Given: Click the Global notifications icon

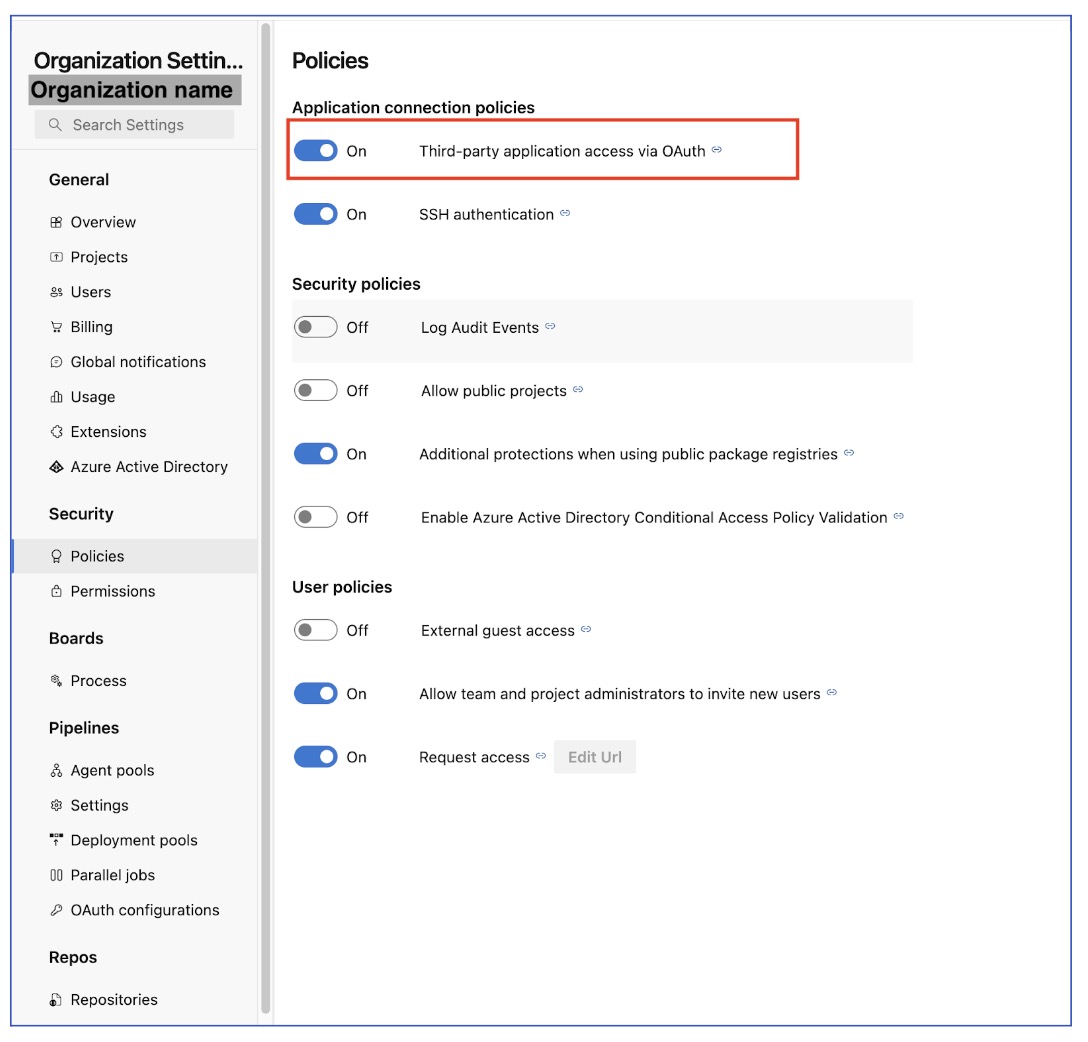Looking at the screenshot, I should point(56,362).
